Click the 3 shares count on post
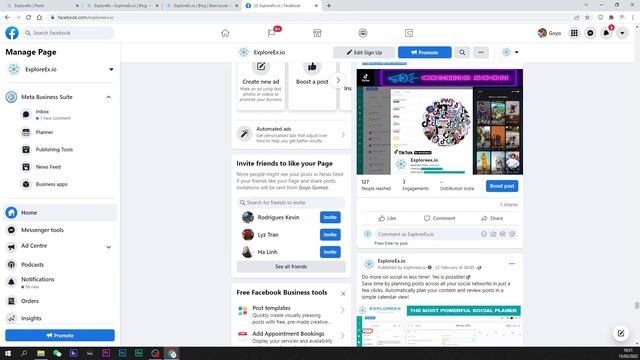 509,204
